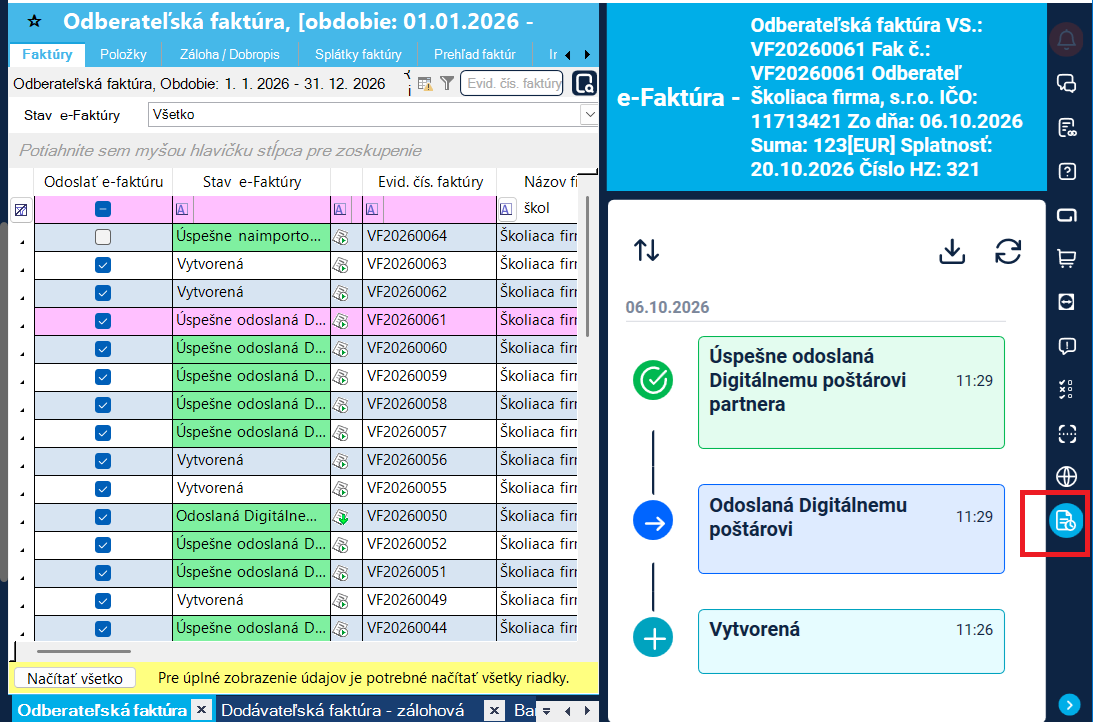Open filter condition for Stav e-Faktúry column
Image resolution: width=1093 pixels, height=722 pixels.
click(x=182, y=209)
